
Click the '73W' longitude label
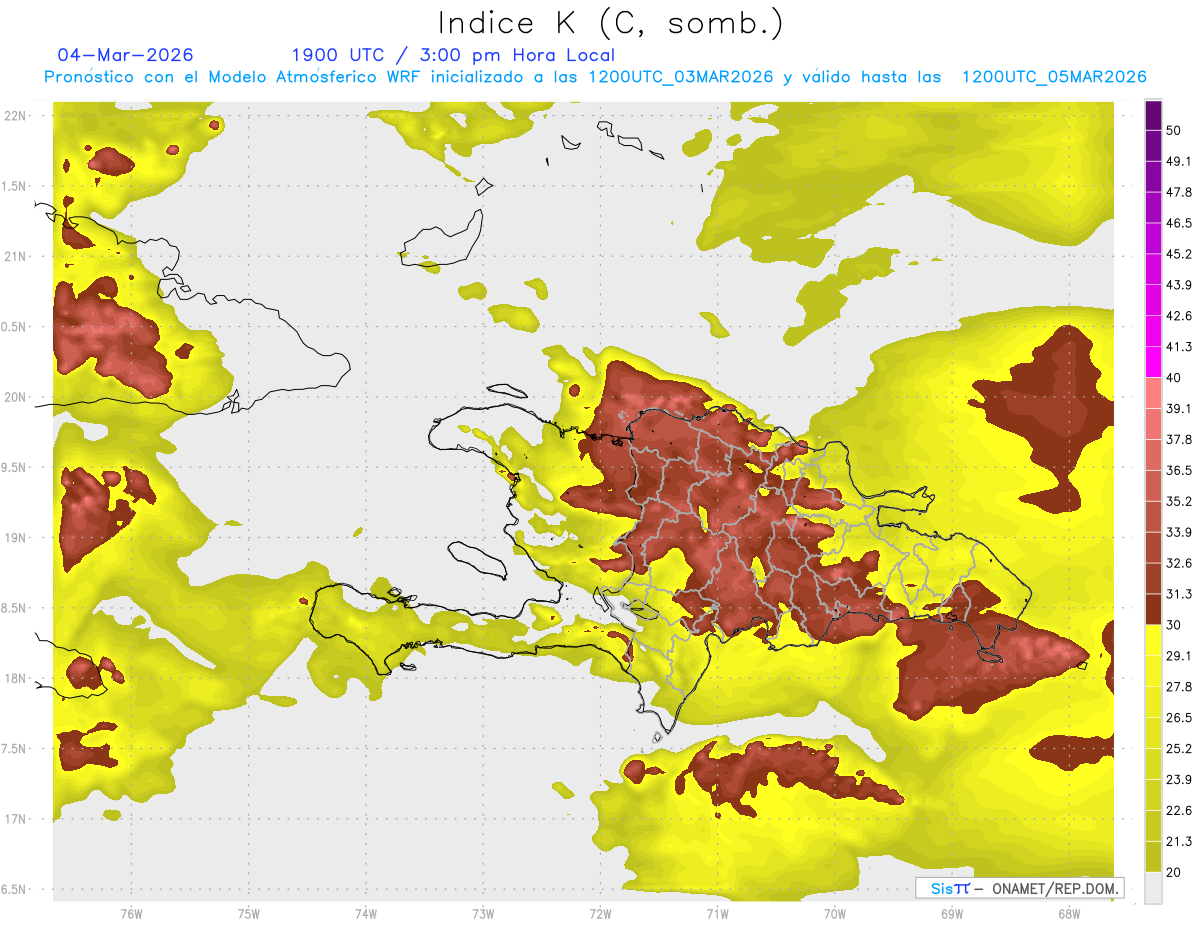(483, 913)
